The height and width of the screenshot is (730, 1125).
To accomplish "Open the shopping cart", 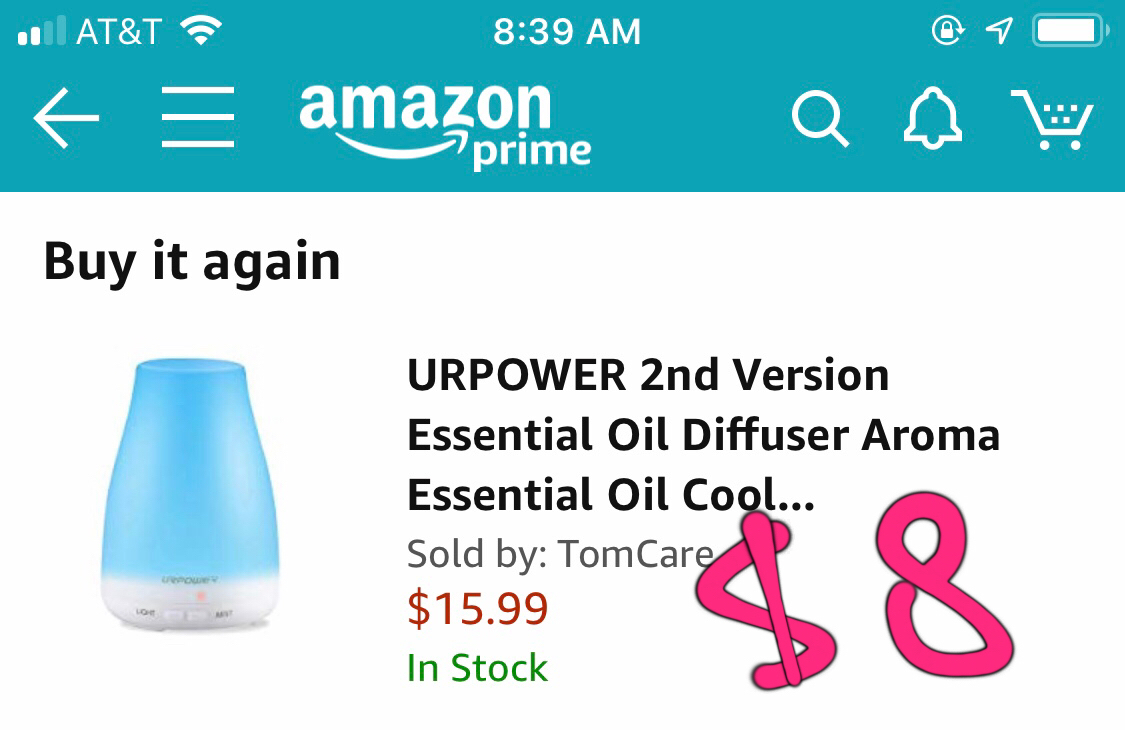I will [1053, 119].
